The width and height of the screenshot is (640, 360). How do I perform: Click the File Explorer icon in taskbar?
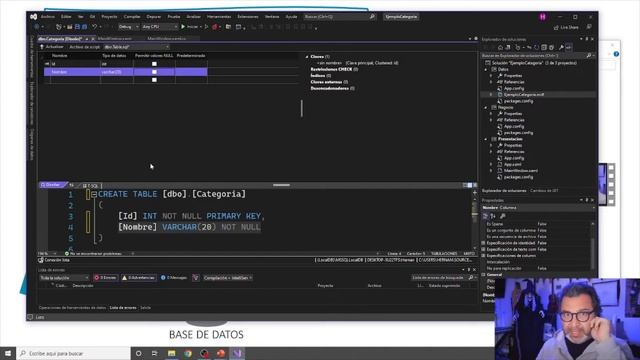pyautogui.click(x=171, y=353)
